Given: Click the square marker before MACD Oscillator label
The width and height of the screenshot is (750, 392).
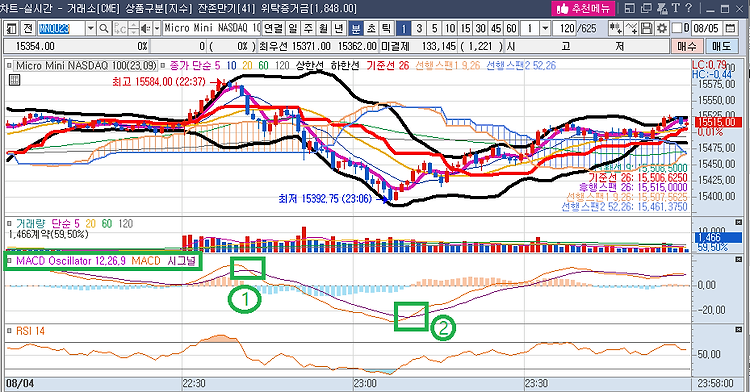Looking at the screenshot, I should click(10, 261).
